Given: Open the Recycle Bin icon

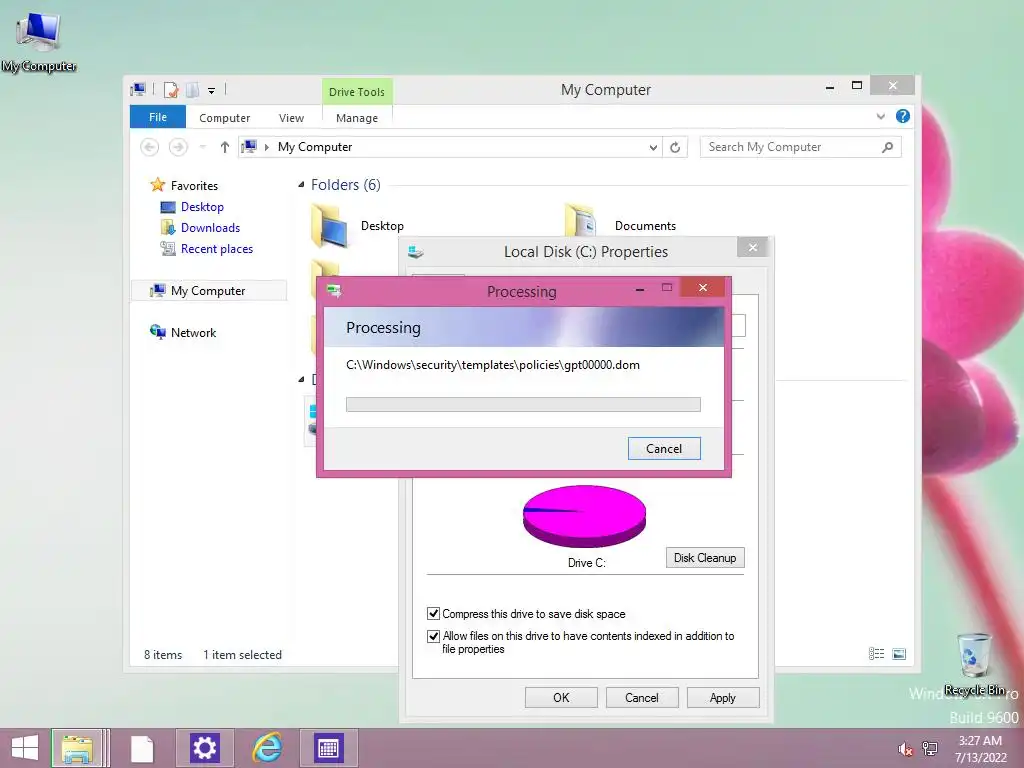Looking at the screenshot, I should pyautogui.click(x=974, y=663).
